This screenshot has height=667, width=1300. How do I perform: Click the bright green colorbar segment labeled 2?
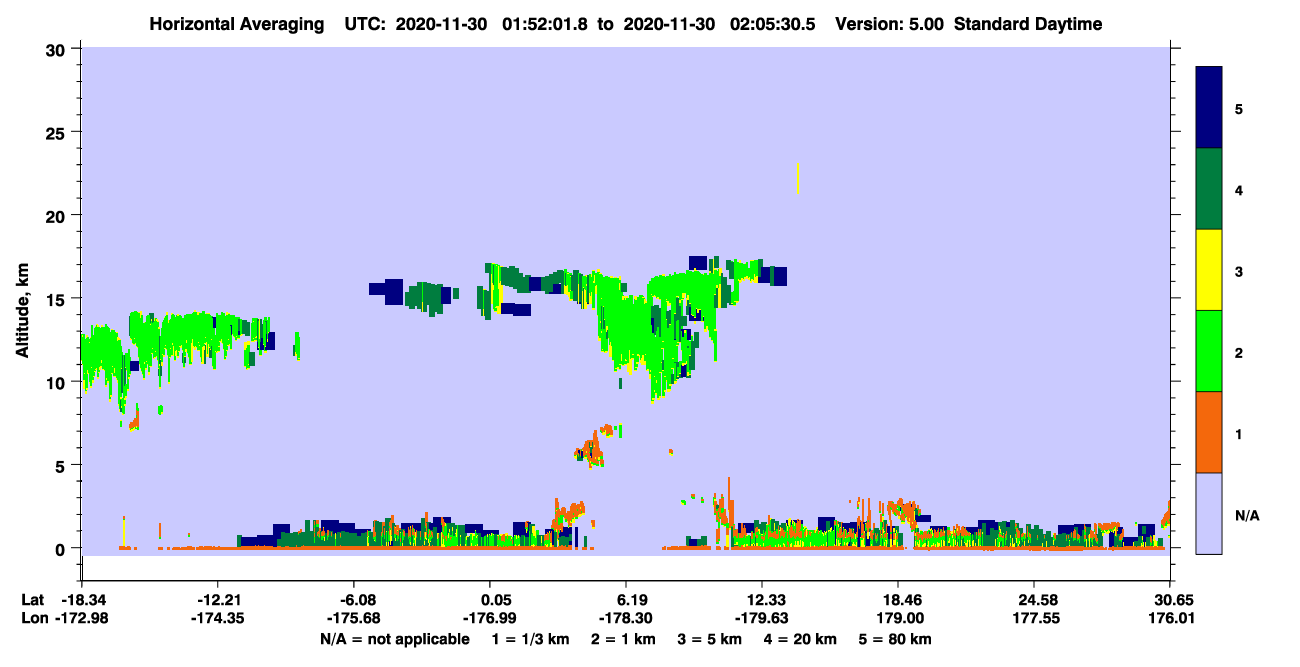pos(1209,351)
